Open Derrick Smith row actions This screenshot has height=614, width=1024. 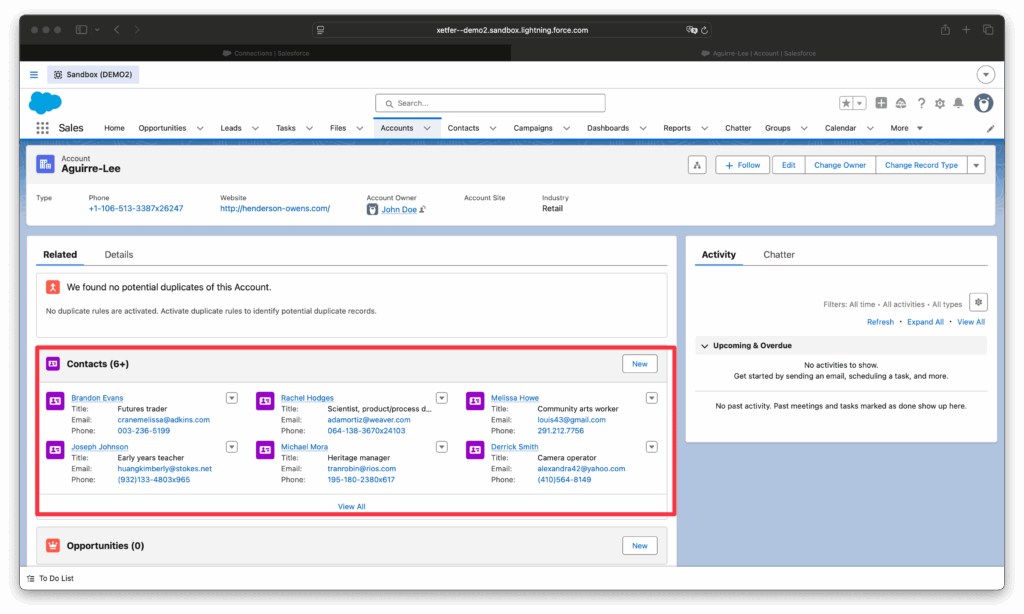pyautogui.click(x=652, y=447)
